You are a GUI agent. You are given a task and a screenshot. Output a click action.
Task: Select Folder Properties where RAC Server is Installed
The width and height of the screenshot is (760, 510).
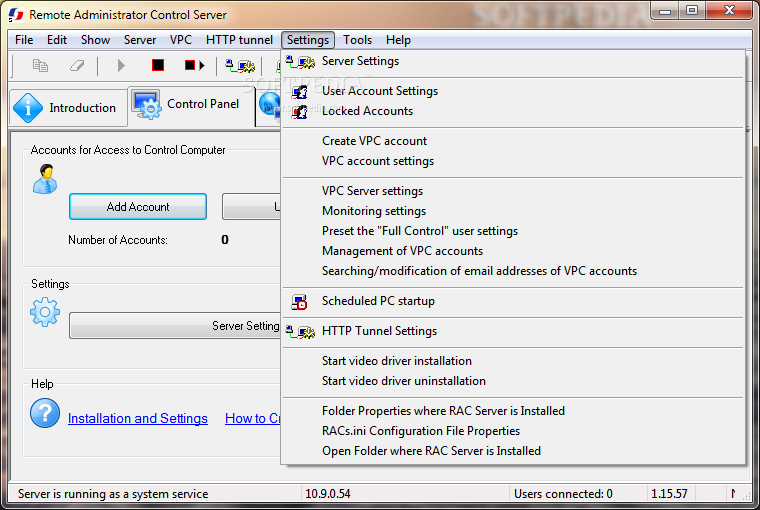pos(513,411)
